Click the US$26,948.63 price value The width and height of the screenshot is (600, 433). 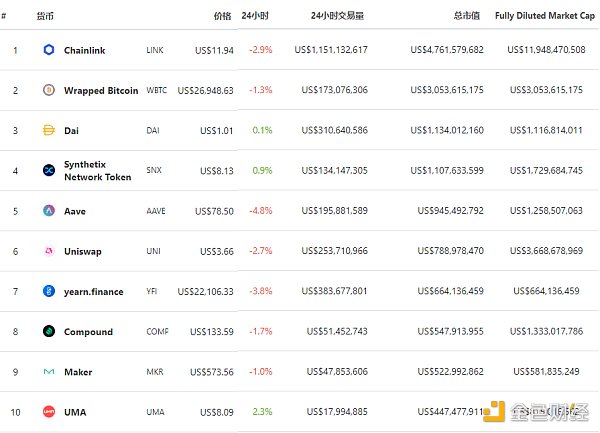[x=205, y=91]
